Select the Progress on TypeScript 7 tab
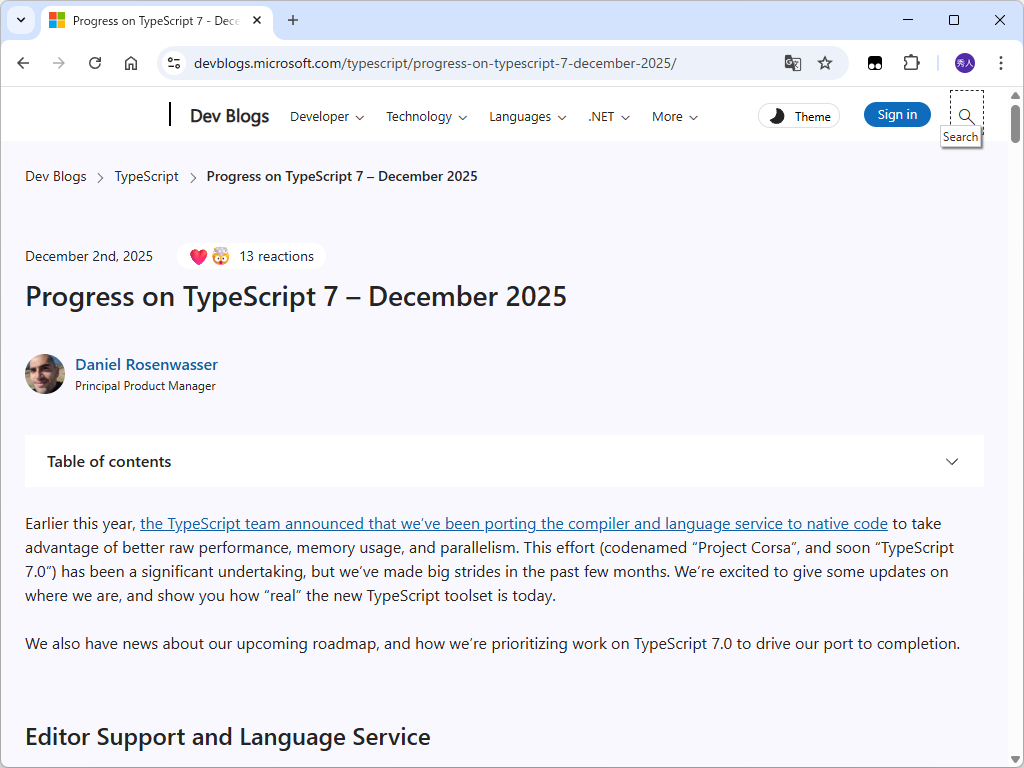 (157, 21)
